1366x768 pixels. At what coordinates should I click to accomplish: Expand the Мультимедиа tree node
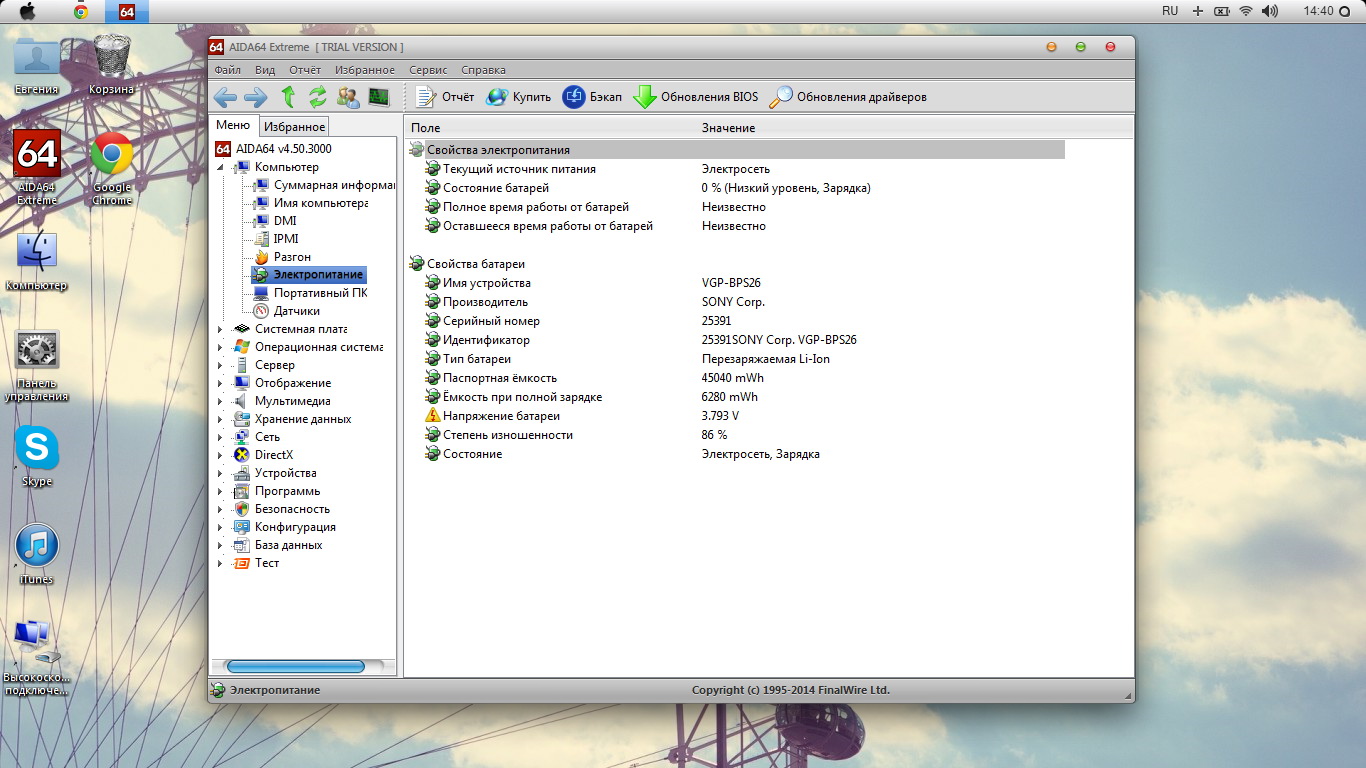point(221,401)
